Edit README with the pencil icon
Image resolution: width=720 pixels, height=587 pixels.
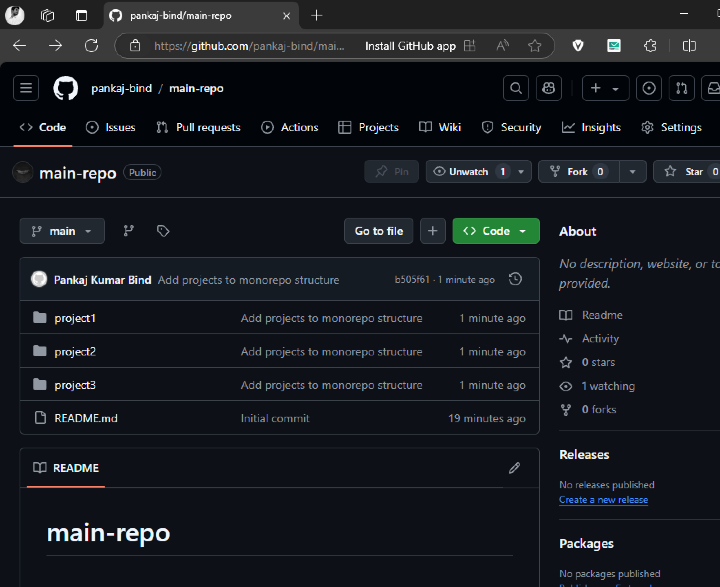[514, 468]
